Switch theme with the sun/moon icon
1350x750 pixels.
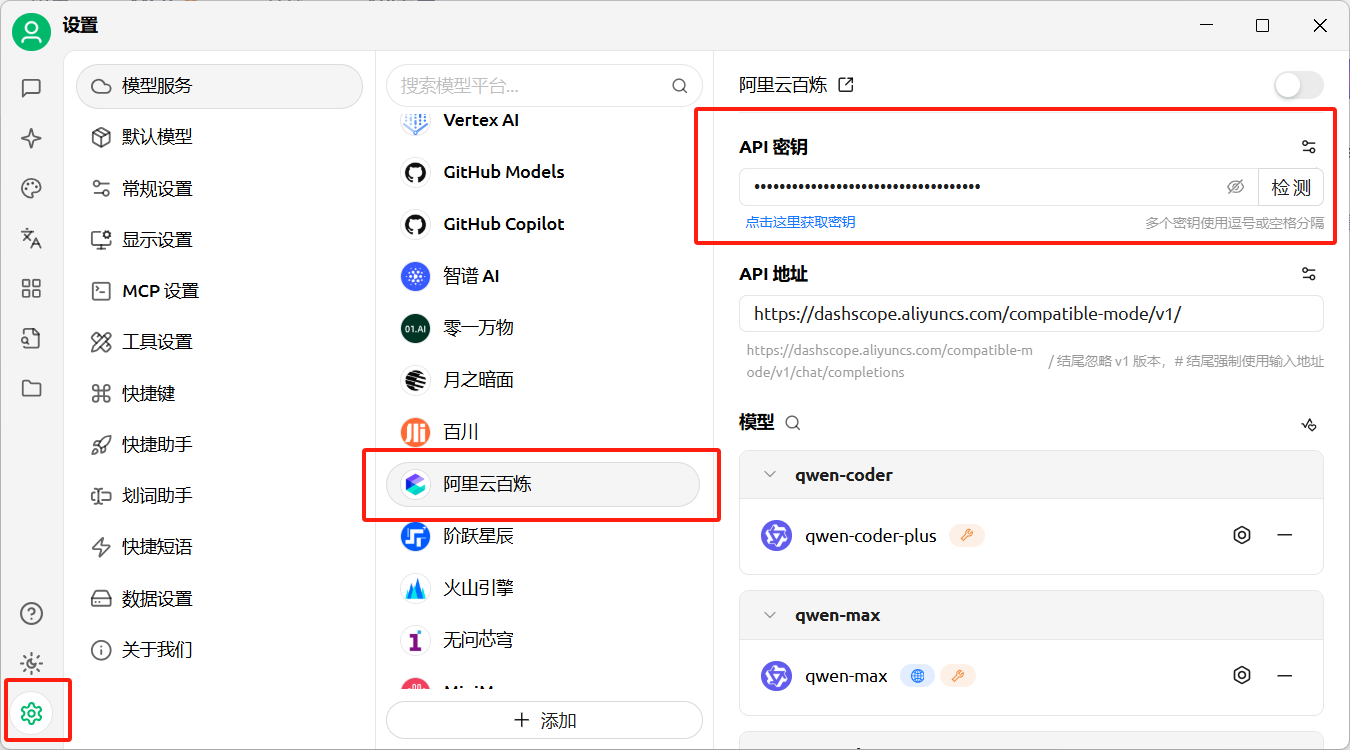tap(31, 663)
